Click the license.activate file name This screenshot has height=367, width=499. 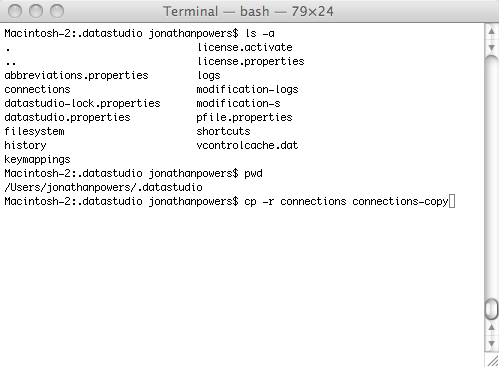pos(244,47)
